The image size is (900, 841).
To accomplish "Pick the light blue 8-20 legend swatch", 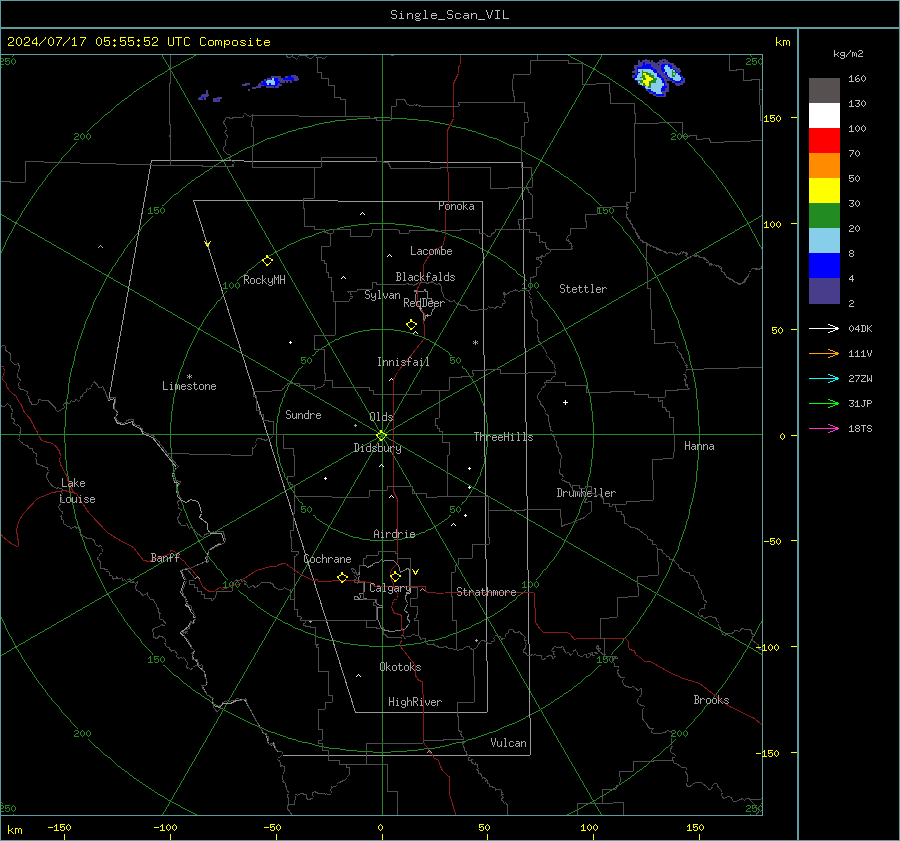I will 824,241.
